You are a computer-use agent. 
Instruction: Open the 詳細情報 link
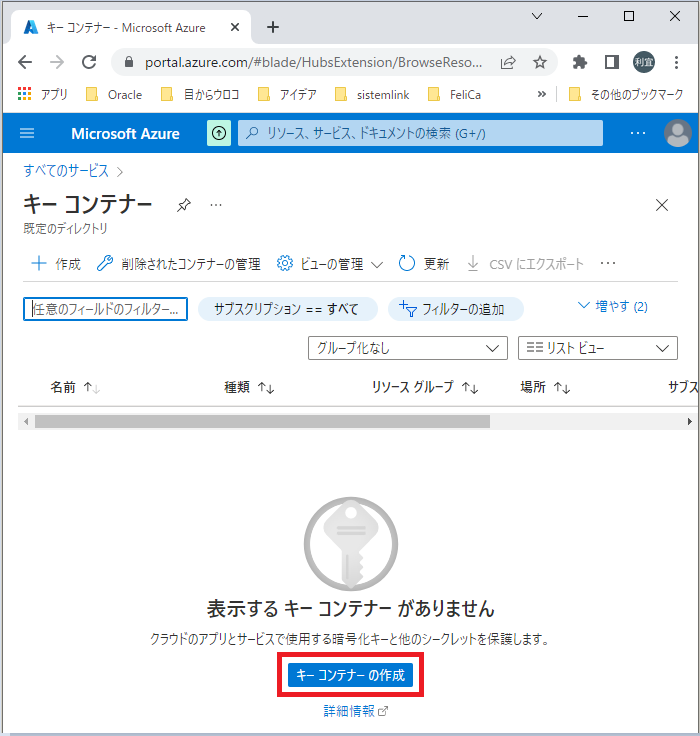(355, 711)
